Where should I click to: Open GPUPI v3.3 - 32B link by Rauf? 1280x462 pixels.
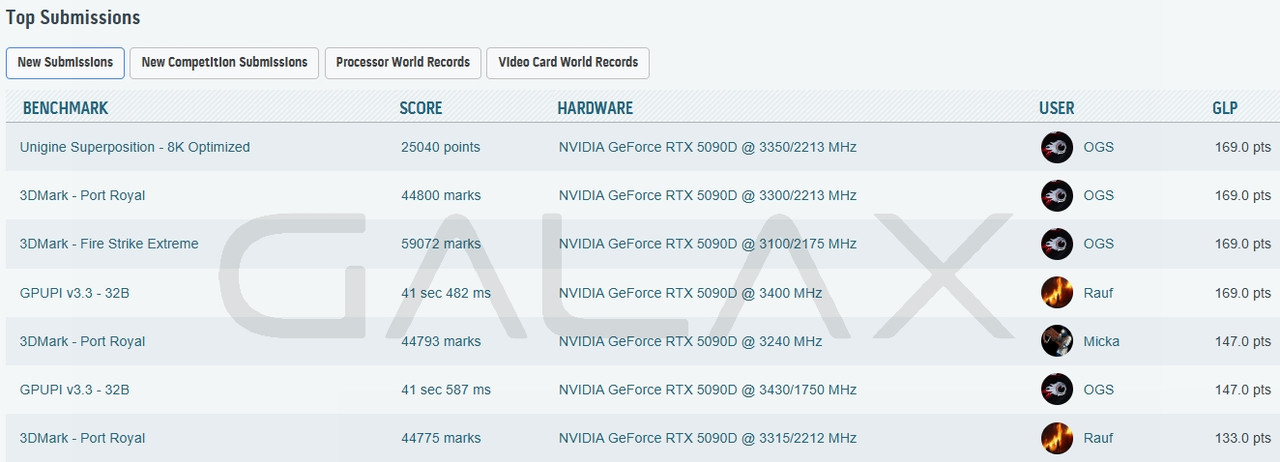[75, 293]
